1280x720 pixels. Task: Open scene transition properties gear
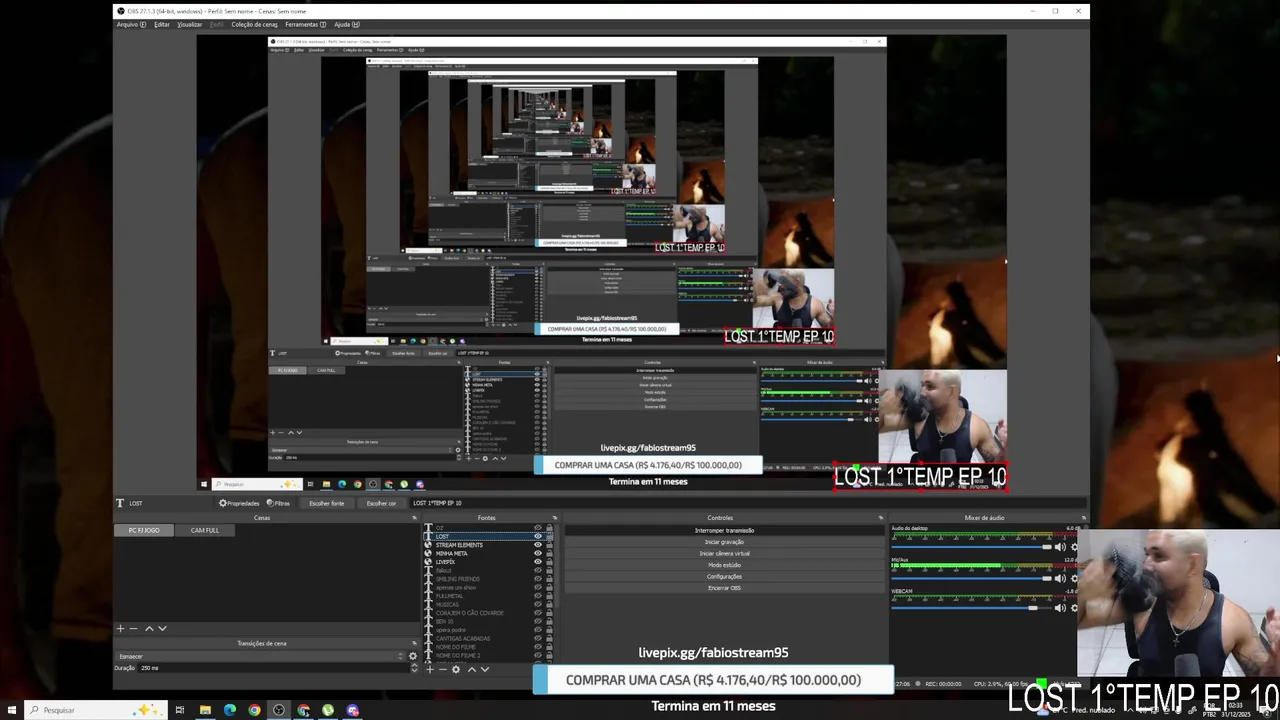(413, 656)
